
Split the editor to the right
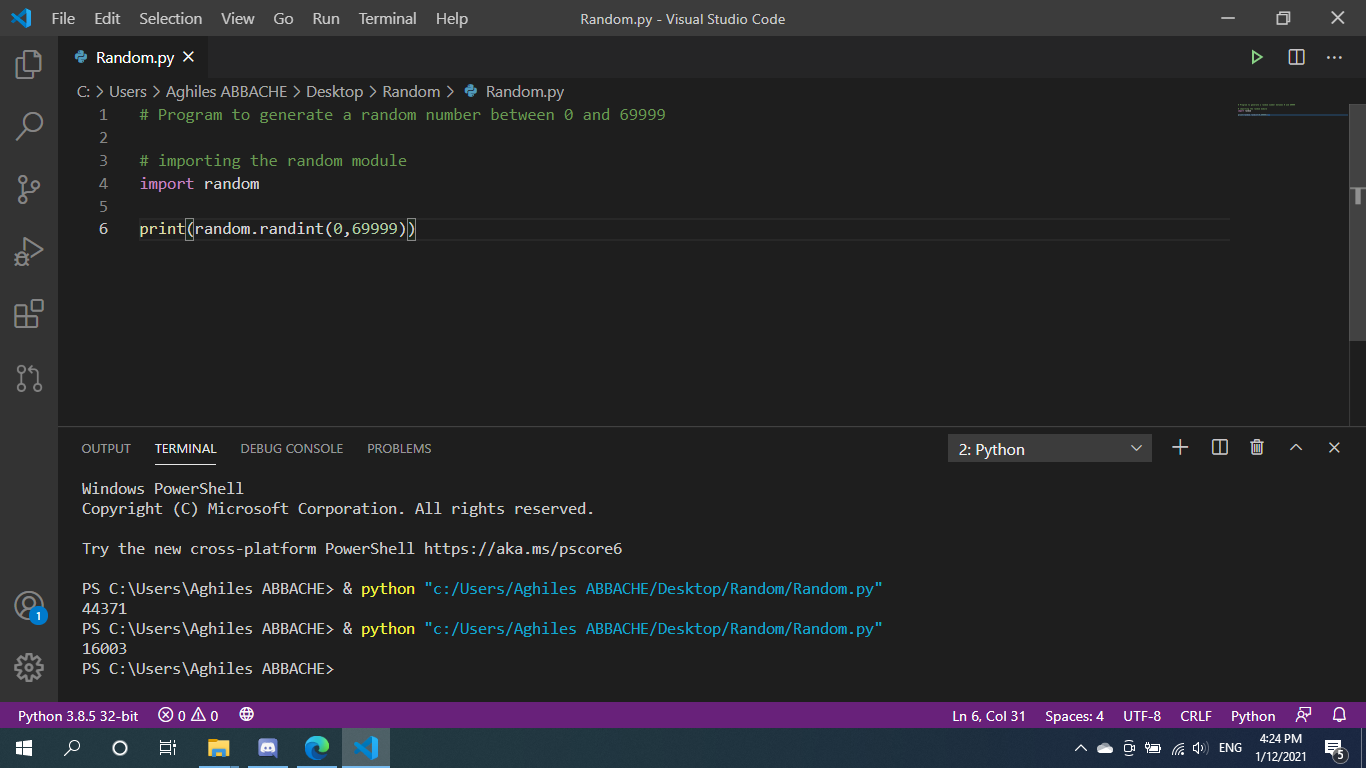coord(1297,57)
